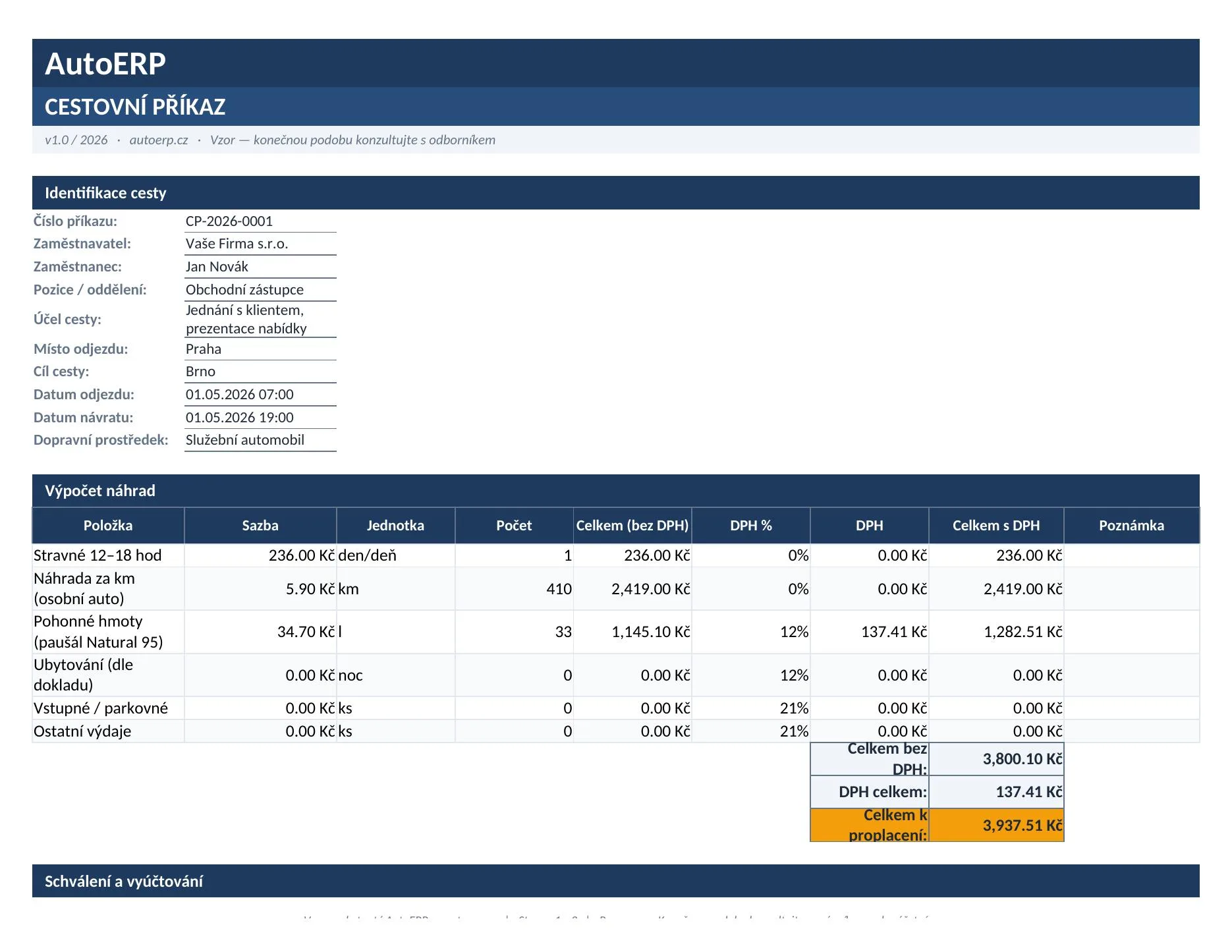Select the Služební automobil transport field
This screenshot has width=1232, height=952.
(x=260, y=440)
